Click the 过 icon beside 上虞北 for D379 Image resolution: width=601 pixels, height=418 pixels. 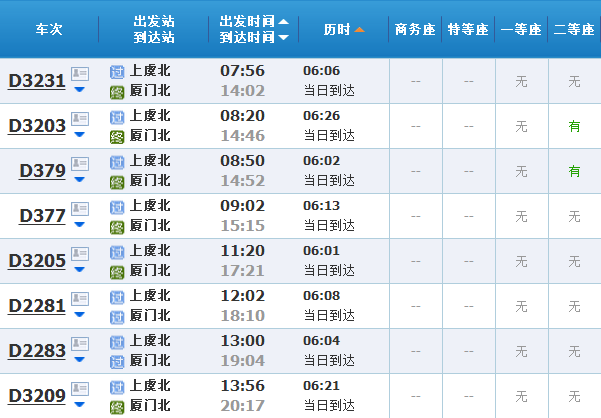coord(117,162)
